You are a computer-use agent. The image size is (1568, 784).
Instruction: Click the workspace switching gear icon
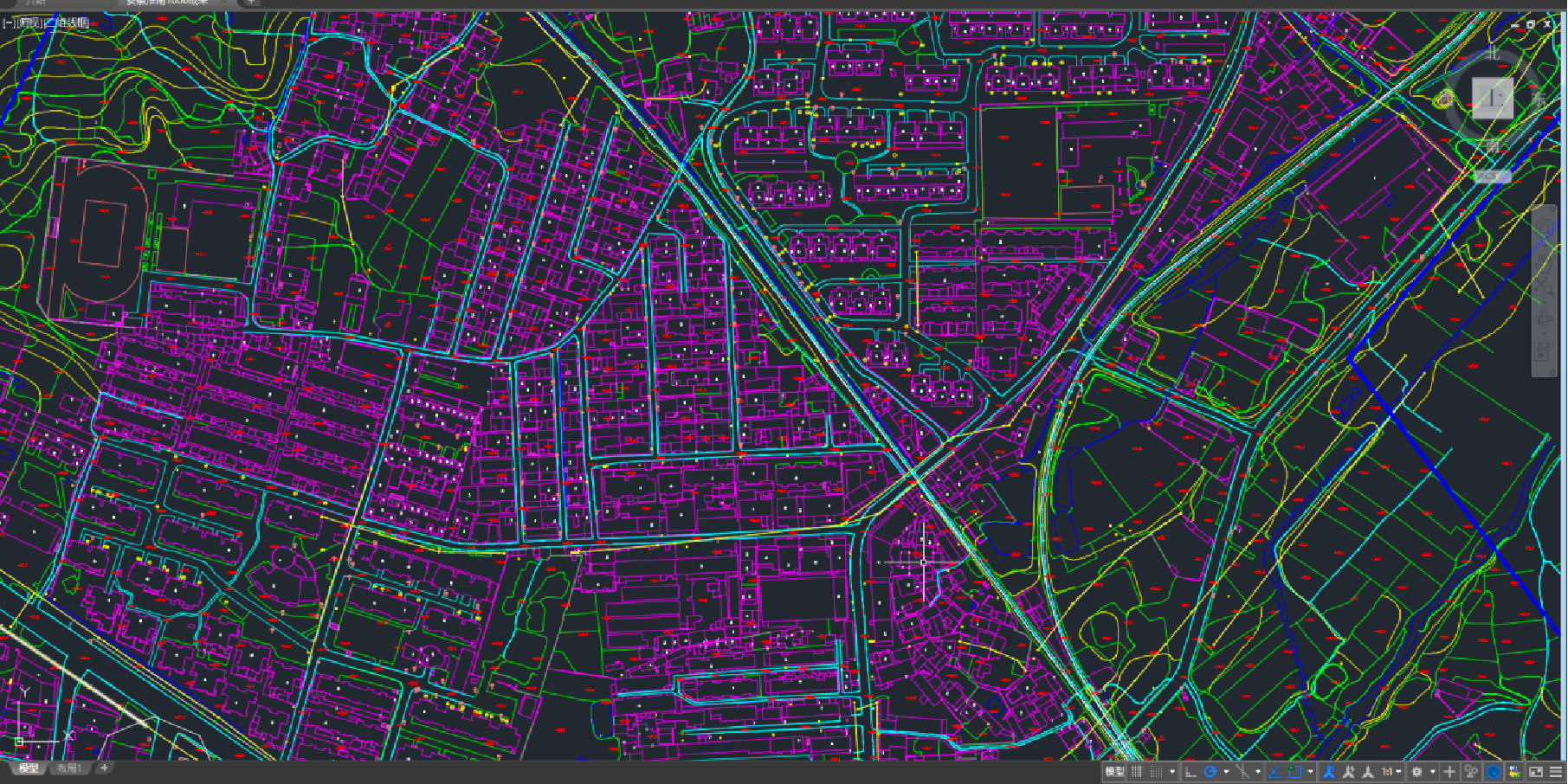(1416, 771)
